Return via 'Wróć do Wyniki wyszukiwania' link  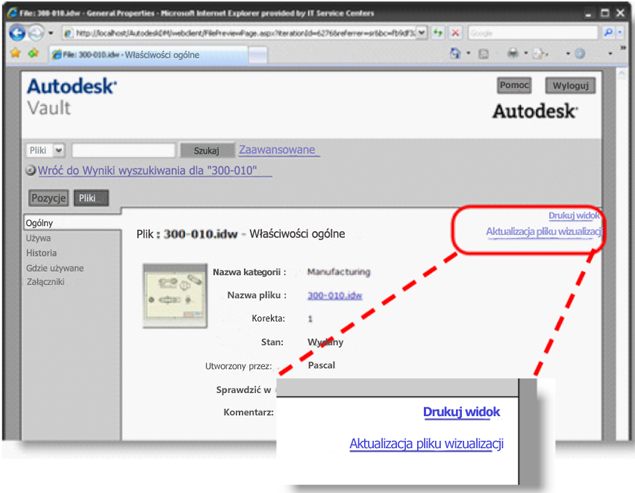pos(147,171)
